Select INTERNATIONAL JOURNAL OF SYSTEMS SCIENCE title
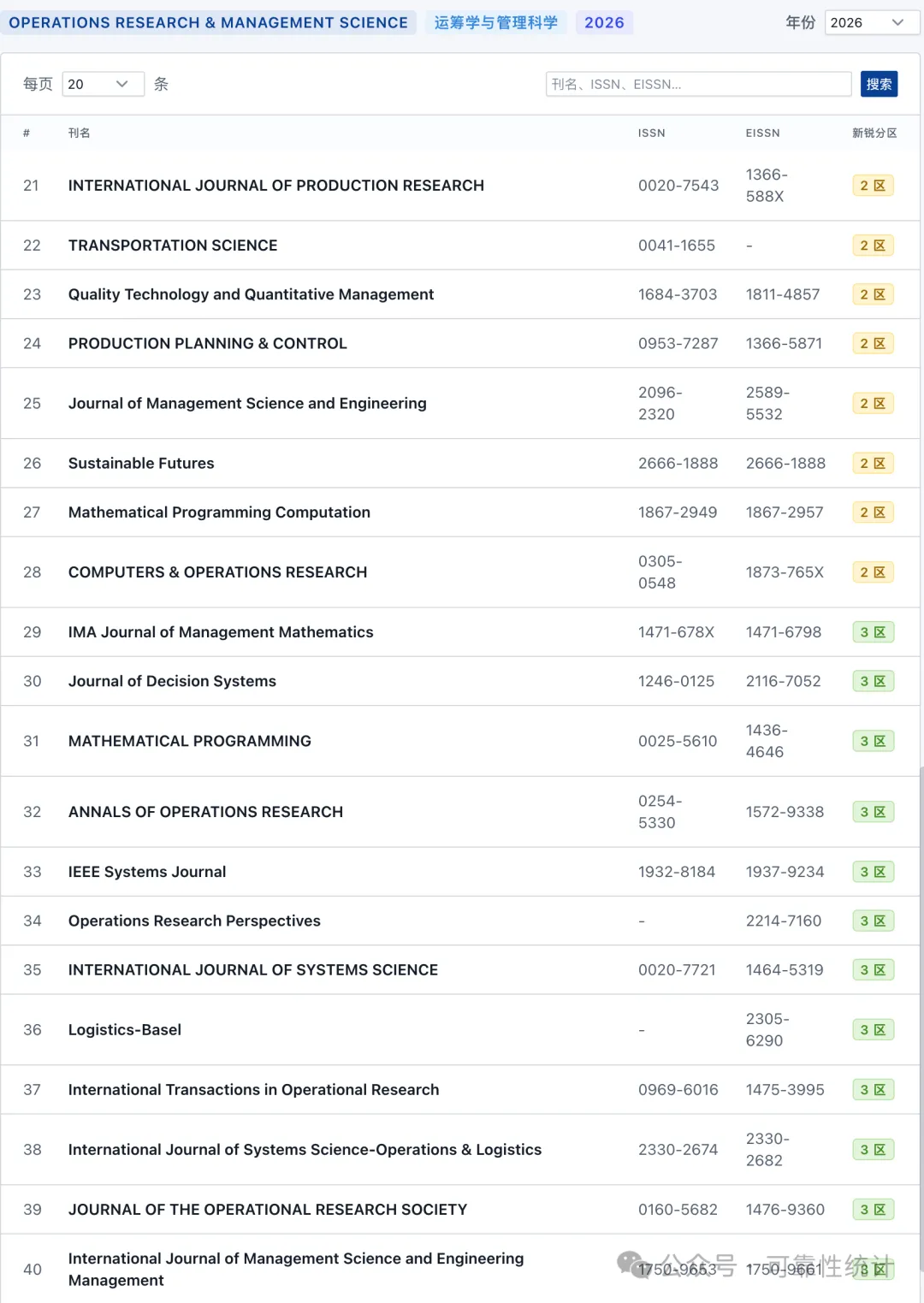This screenshot has height=1303, width=924. point(253,969)
